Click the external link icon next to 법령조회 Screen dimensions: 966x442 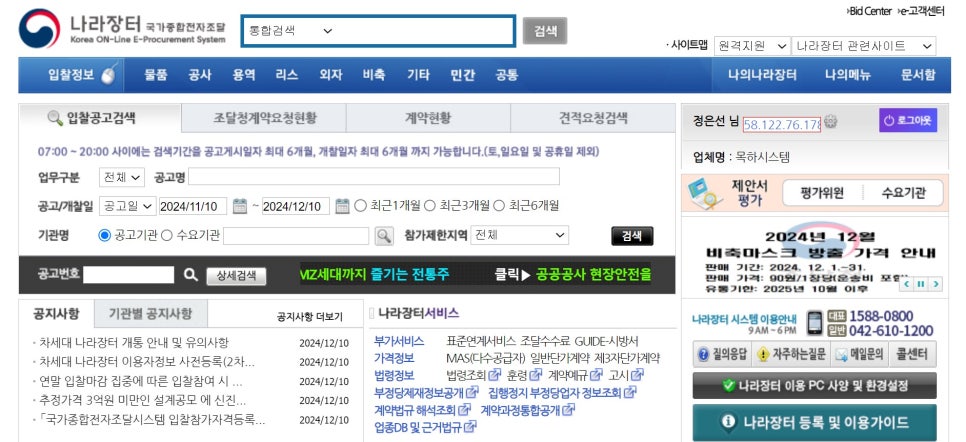495,375
